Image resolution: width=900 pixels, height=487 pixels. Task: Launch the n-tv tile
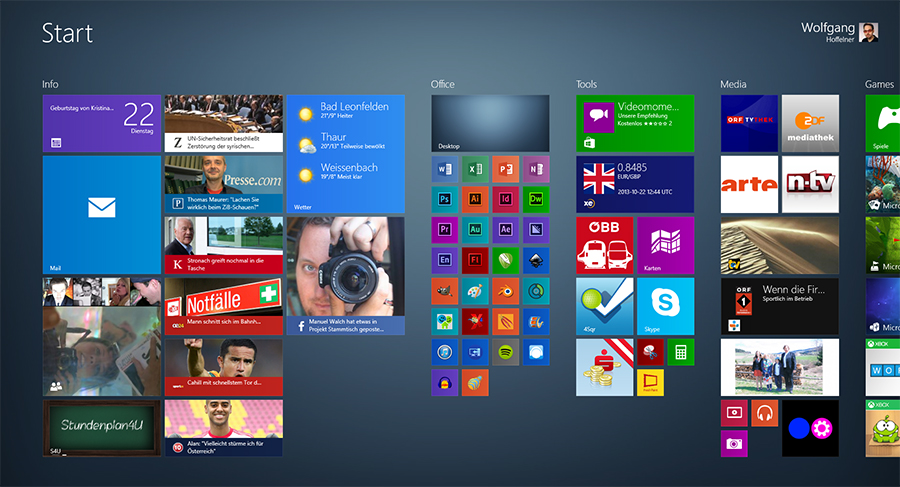pos(810,184)
